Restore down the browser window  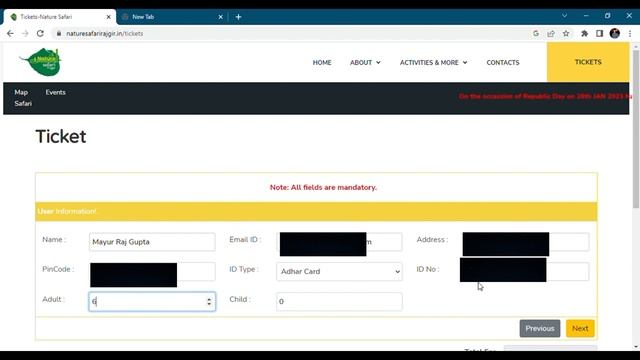(608, 16)
